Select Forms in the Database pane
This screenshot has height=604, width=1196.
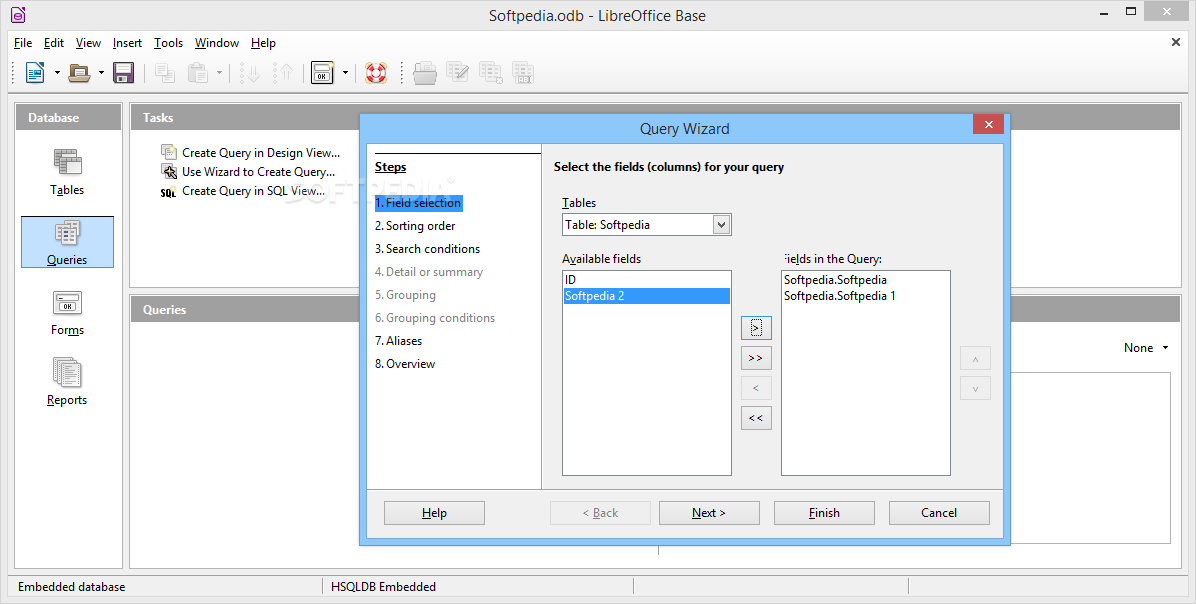click(67, 313)
